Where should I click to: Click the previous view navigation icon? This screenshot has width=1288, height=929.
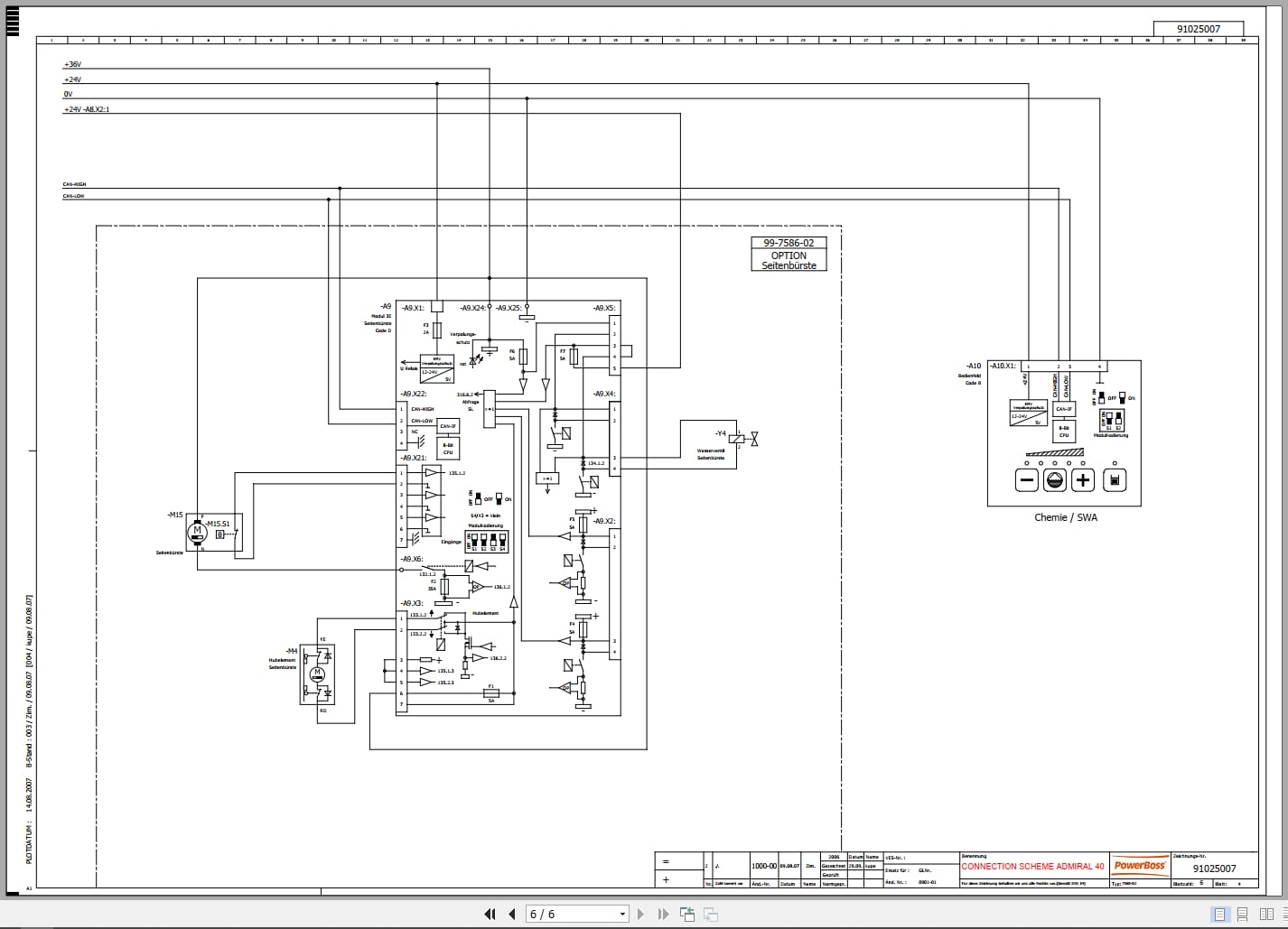tap(687, 914)
